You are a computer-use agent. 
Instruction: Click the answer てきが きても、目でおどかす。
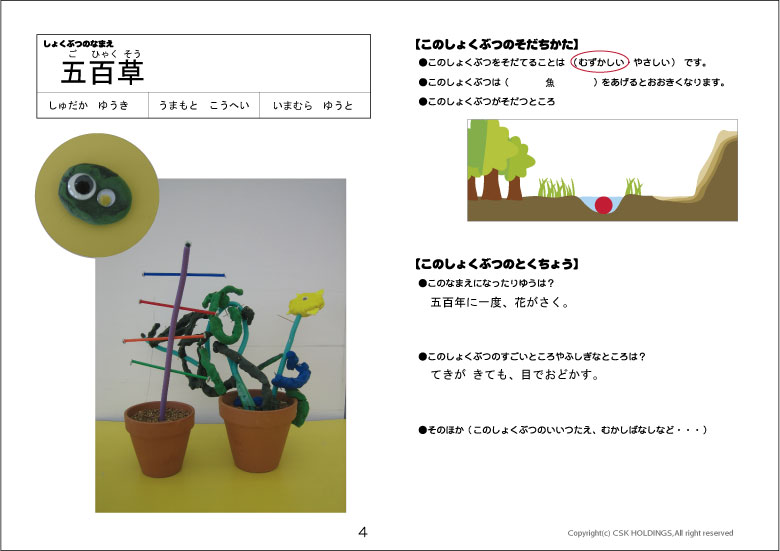coord(514,374)
